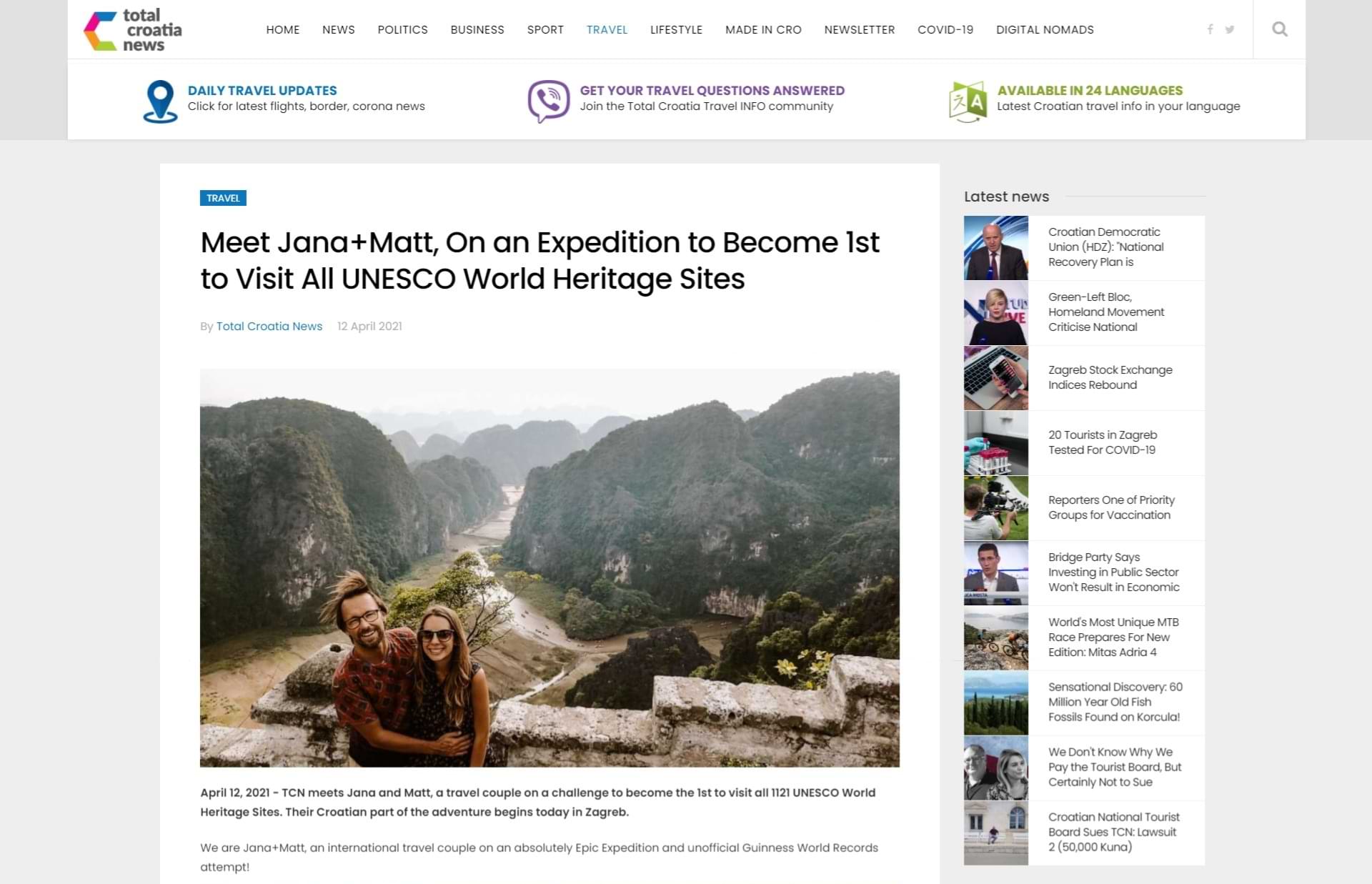1372x884 pixels.
Task: Open the search magnifier icon
Action: click(x=1279, y=29)
